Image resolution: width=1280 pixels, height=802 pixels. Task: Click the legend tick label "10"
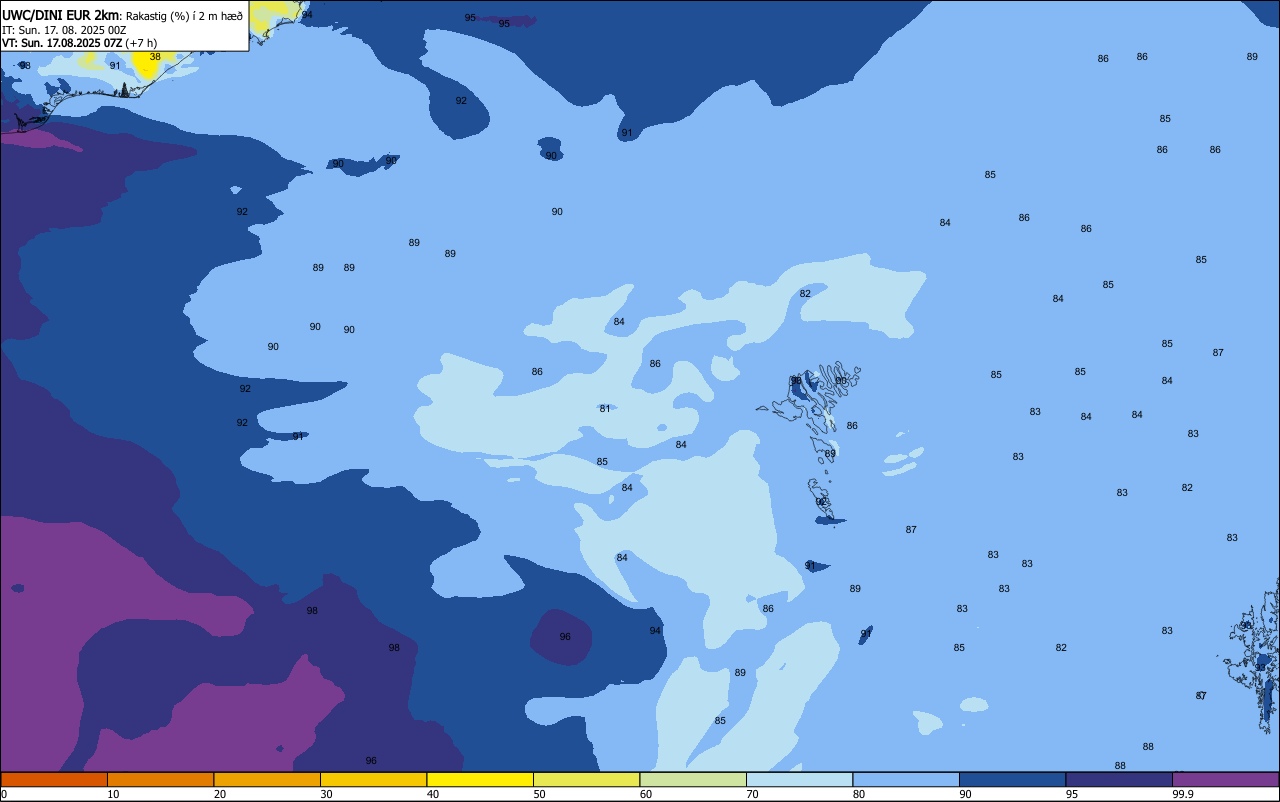pos(114,794)
